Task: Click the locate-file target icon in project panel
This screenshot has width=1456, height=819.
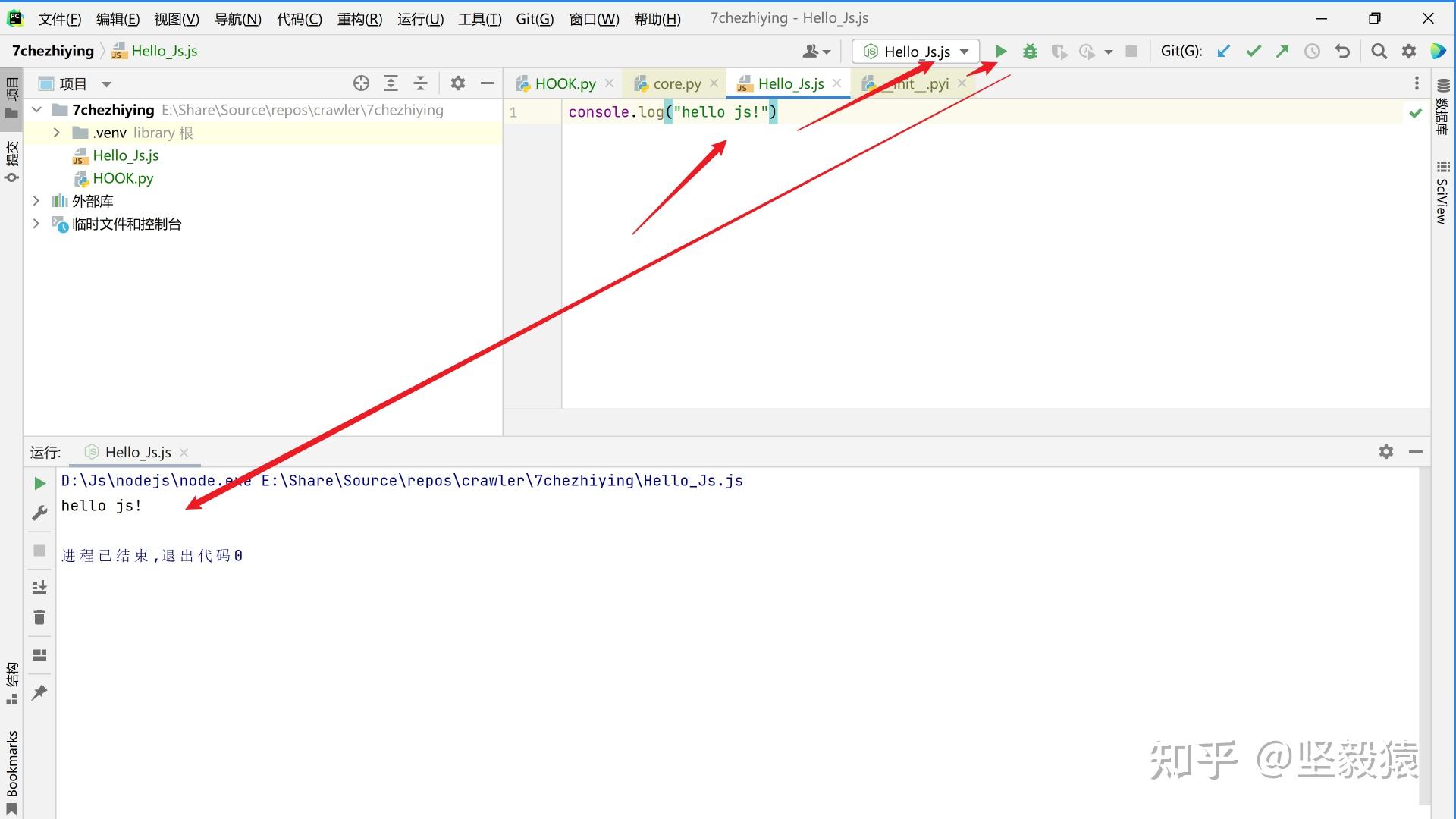Action: point(361,83)
